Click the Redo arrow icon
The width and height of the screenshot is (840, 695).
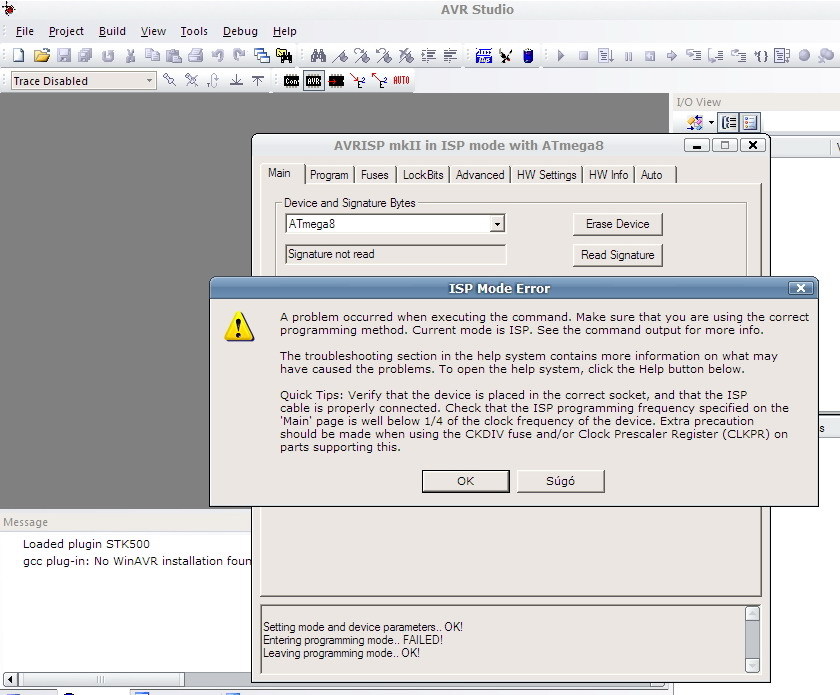pos(239,55)
